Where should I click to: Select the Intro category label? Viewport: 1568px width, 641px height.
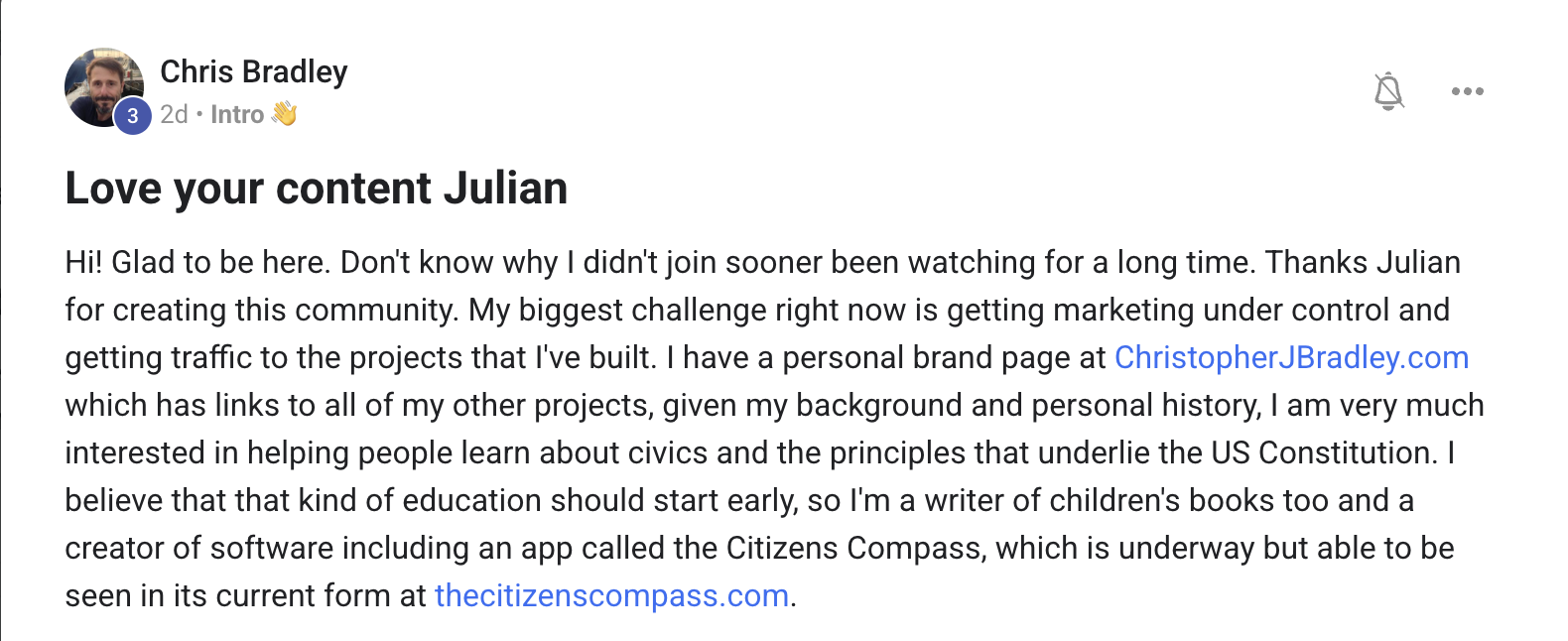pyautogui.click(x=237, y=114)
